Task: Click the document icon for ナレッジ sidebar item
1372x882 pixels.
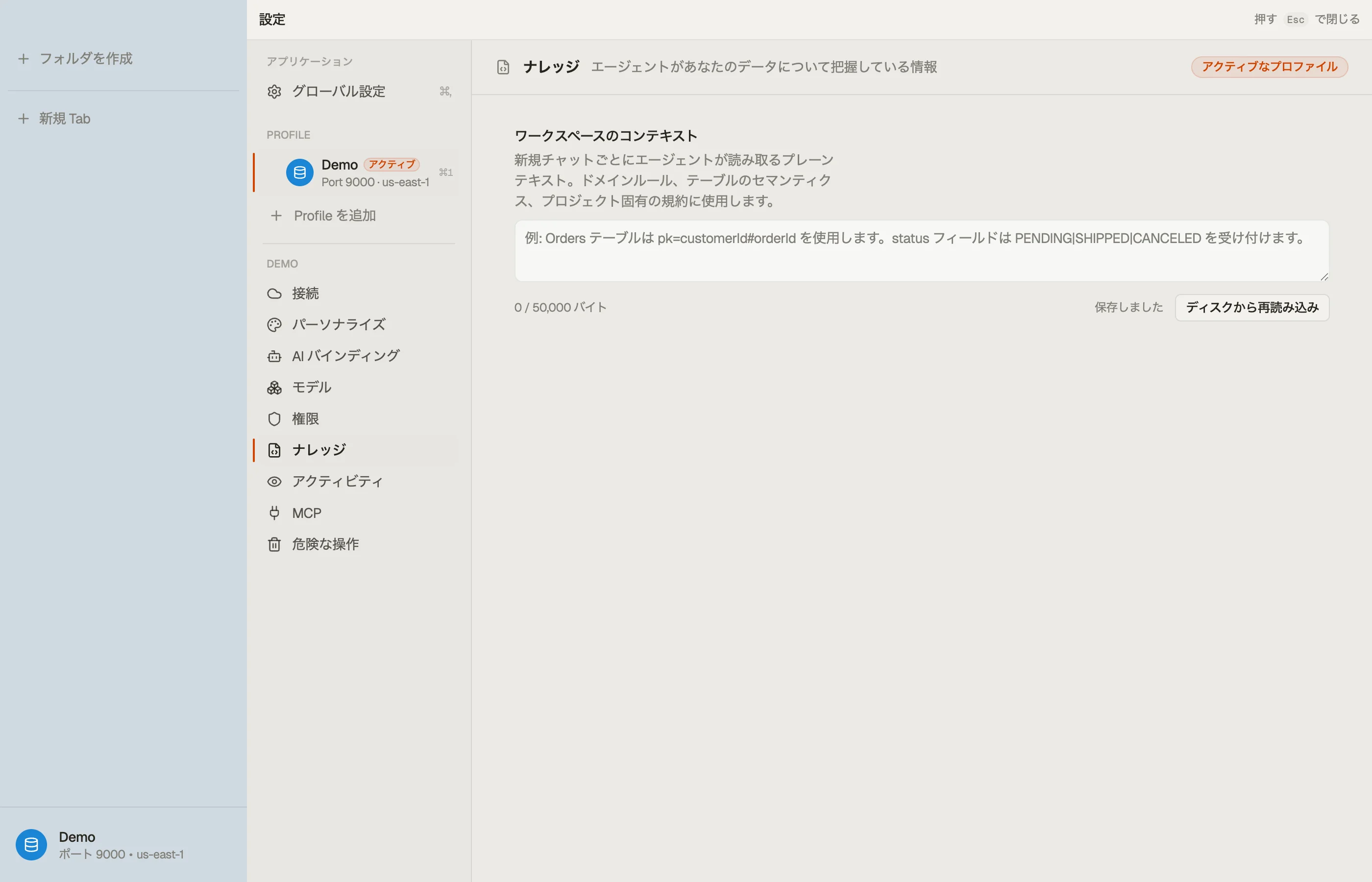Action: tap(274, 450)
